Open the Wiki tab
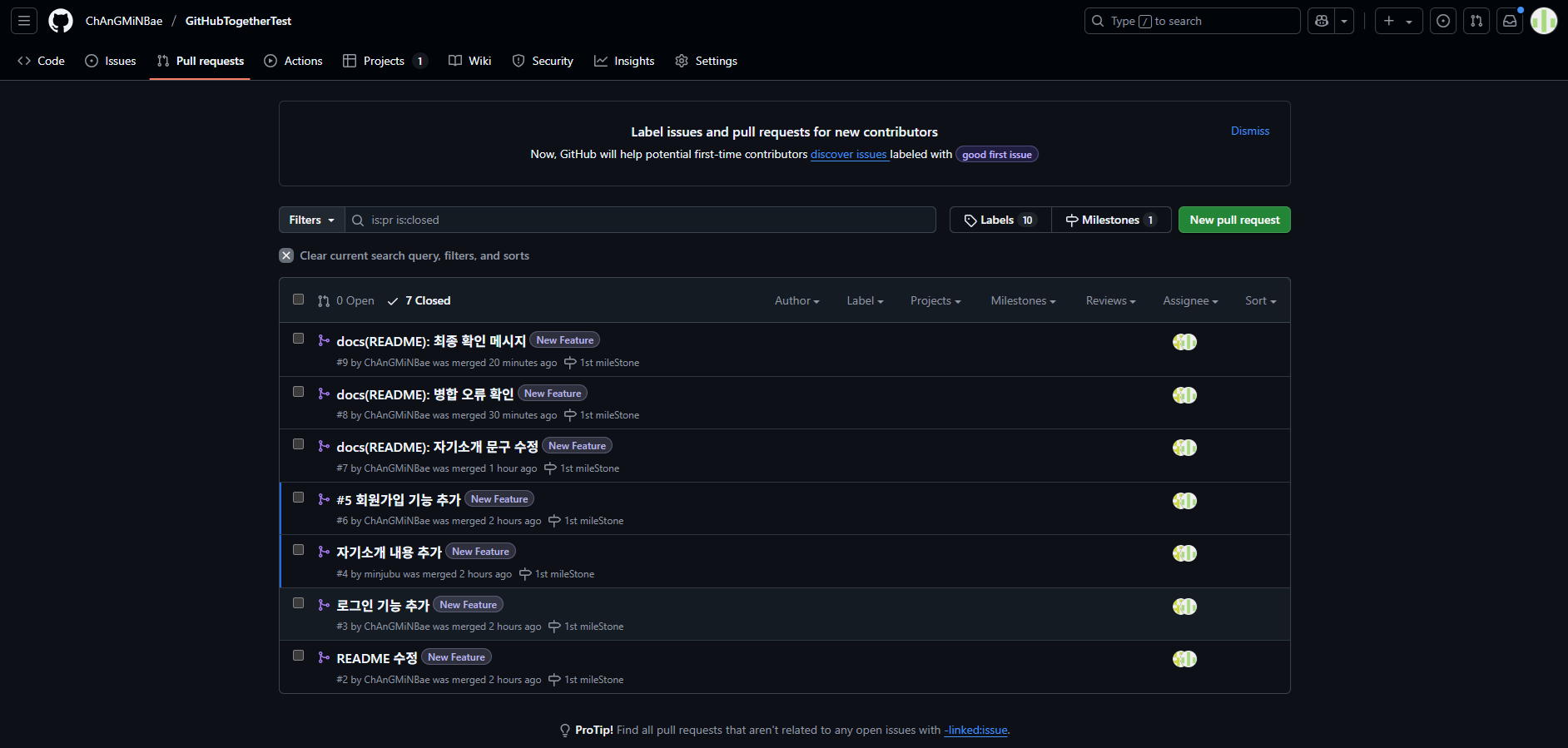 (470, 61)
